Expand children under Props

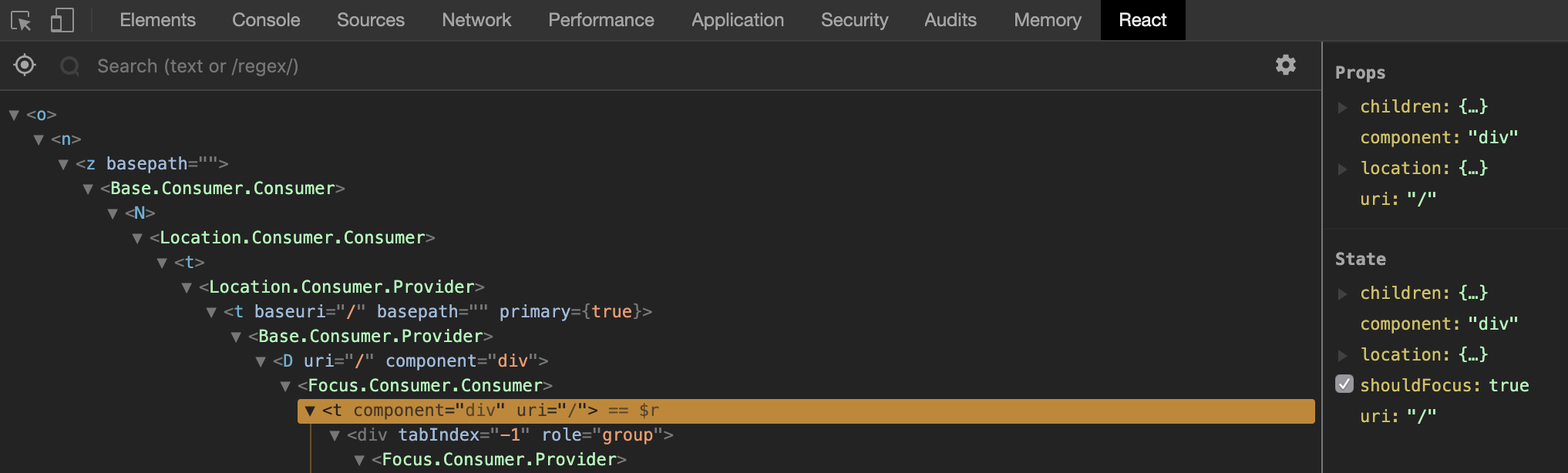(x=1343, y=107)
